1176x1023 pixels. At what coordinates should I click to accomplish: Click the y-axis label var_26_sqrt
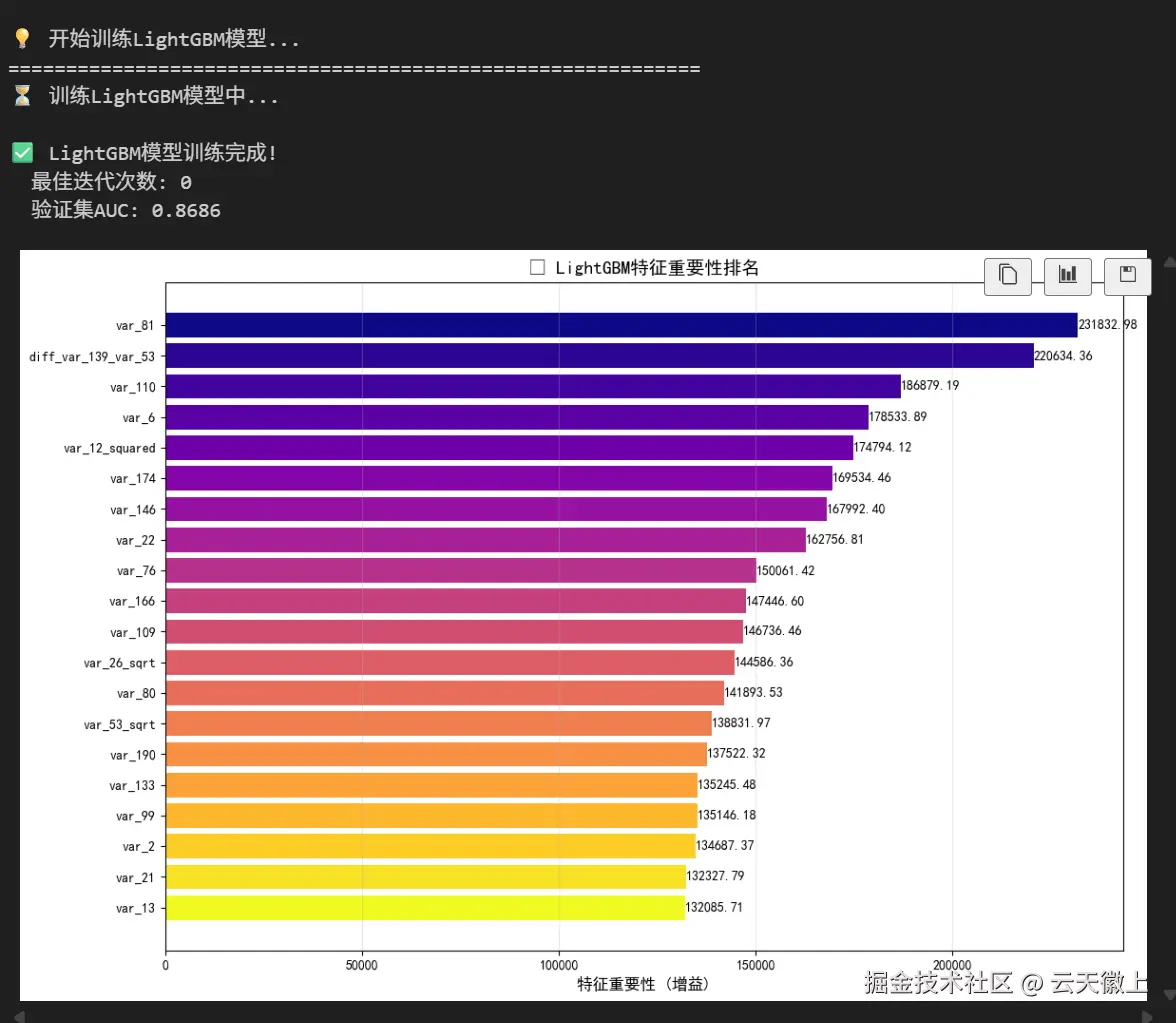[119, 663]
